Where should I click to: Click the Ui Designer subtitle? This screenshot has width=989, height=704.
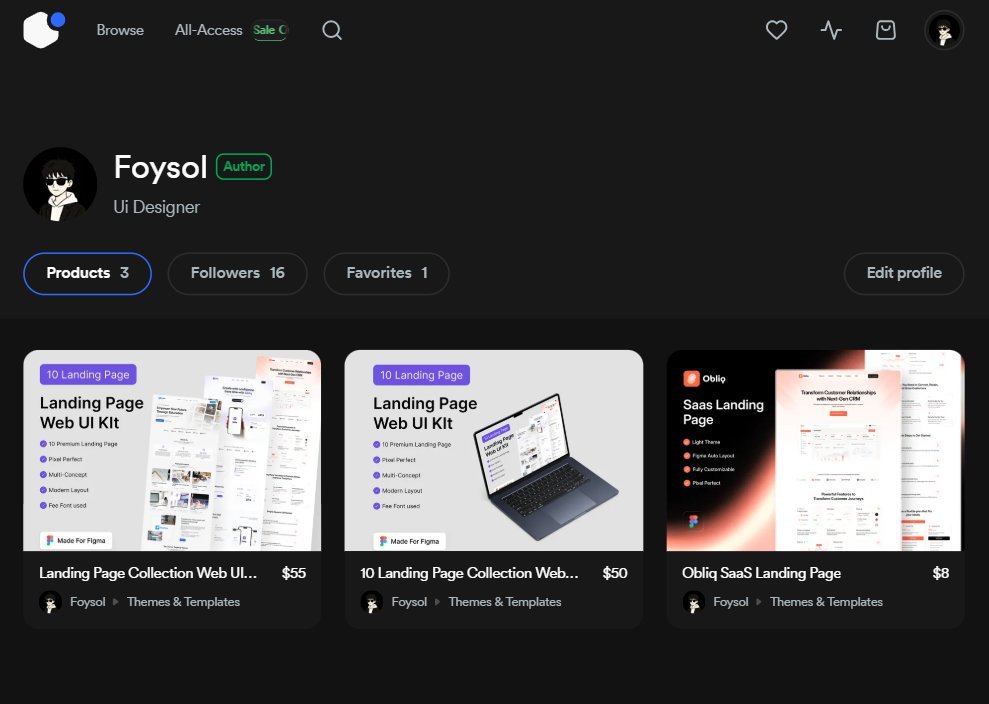tap(156, 207)
